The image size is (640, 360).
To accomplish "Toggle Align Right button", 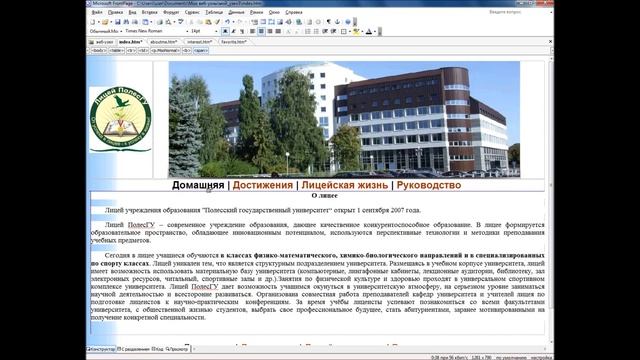I will point(270,31).
